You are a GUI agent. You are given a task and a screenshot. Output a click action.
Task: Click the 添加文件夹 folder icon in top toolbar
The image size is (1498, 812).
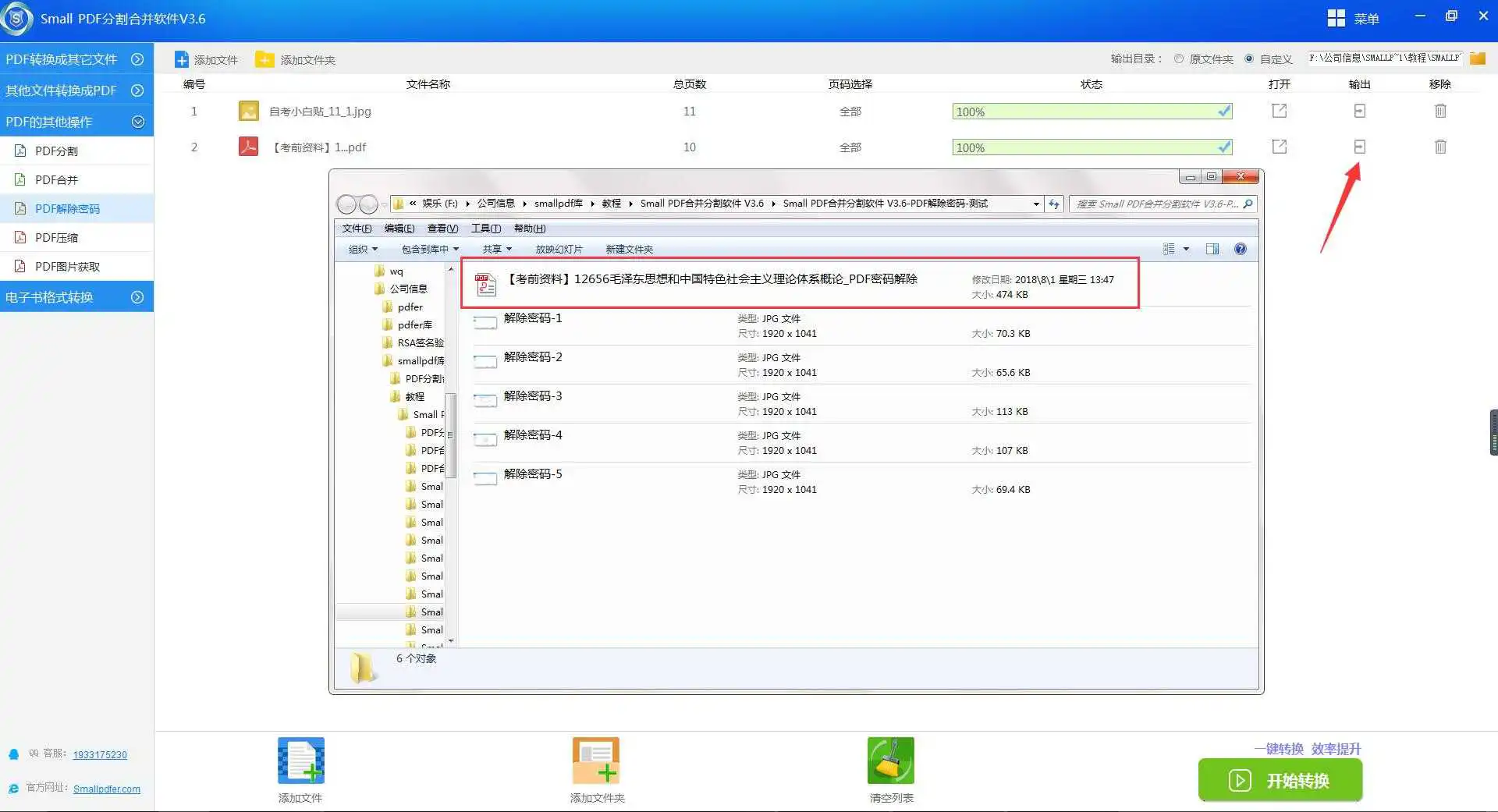(265, 59)
